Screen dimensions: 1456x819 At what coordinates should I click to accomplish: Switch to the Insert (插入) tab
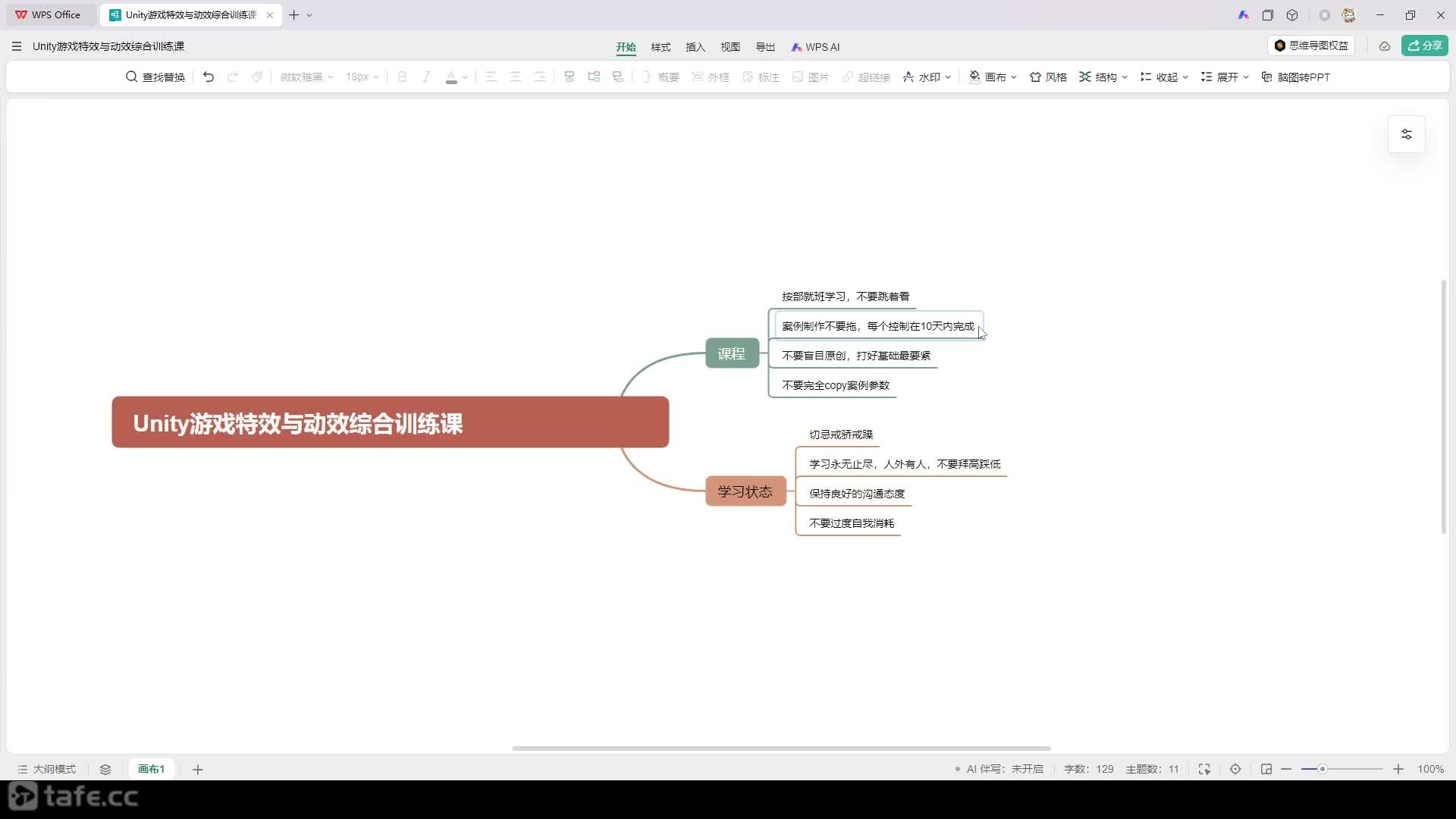pos(695,47)
